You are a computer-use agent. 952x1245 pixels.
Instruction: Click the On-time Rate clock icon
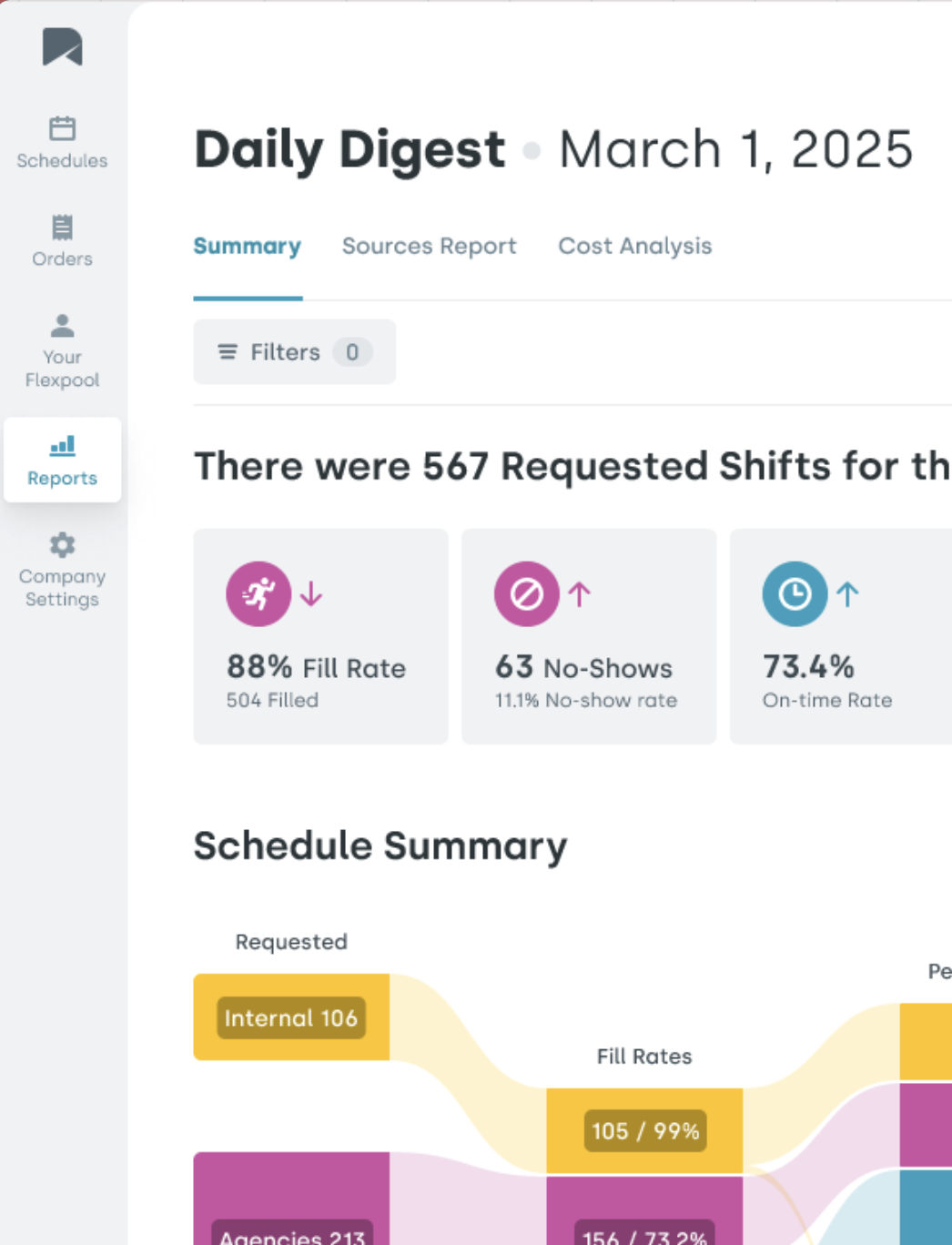pyautogui.click(x=794, y=594)
